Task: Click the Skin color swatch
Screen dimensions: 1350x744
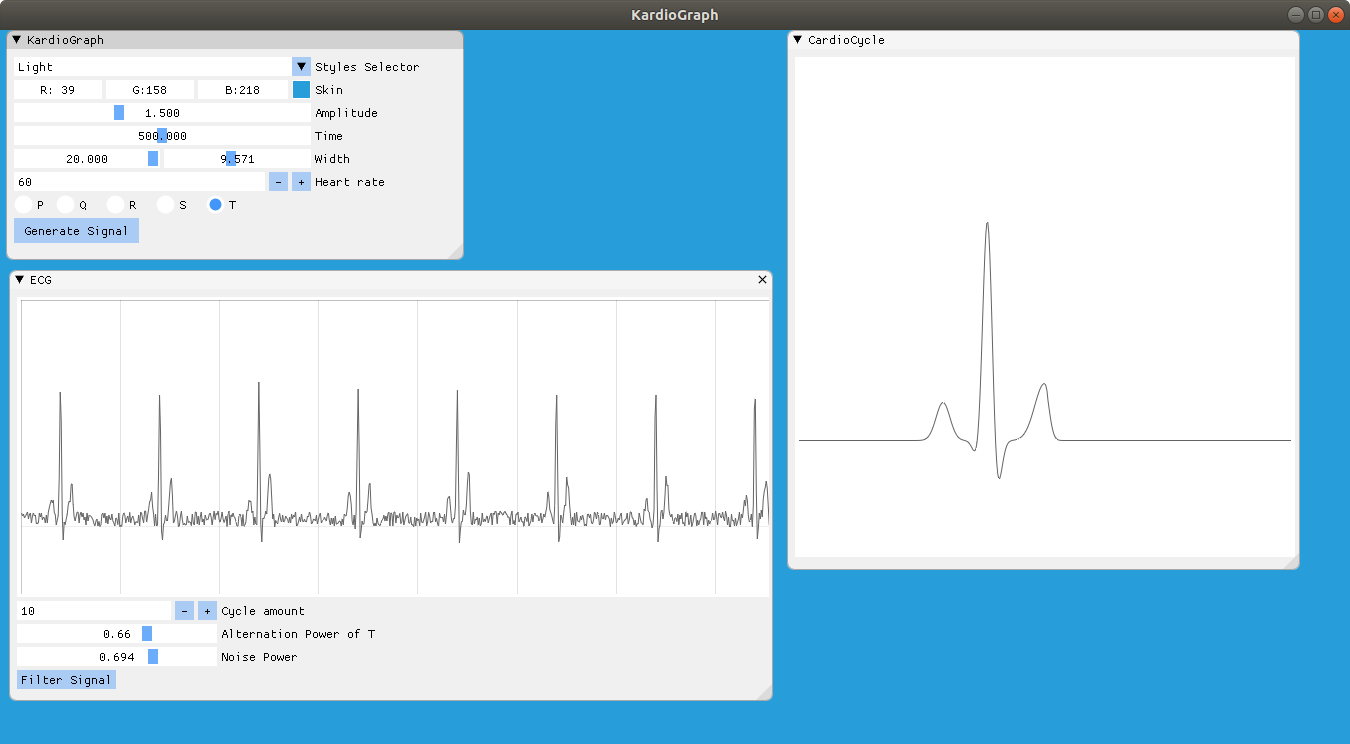Action: [301, 89]
